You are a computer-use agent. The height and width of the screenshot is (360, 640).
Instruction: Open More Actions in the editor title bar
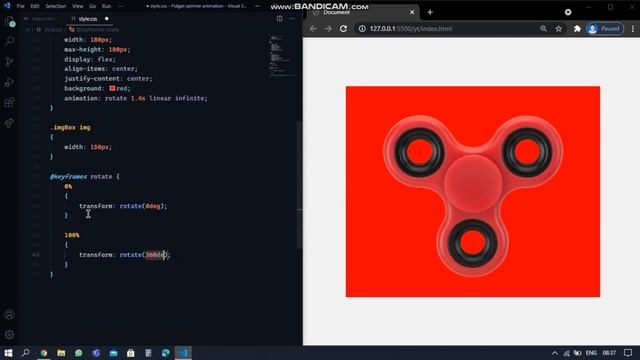point(292,18)
